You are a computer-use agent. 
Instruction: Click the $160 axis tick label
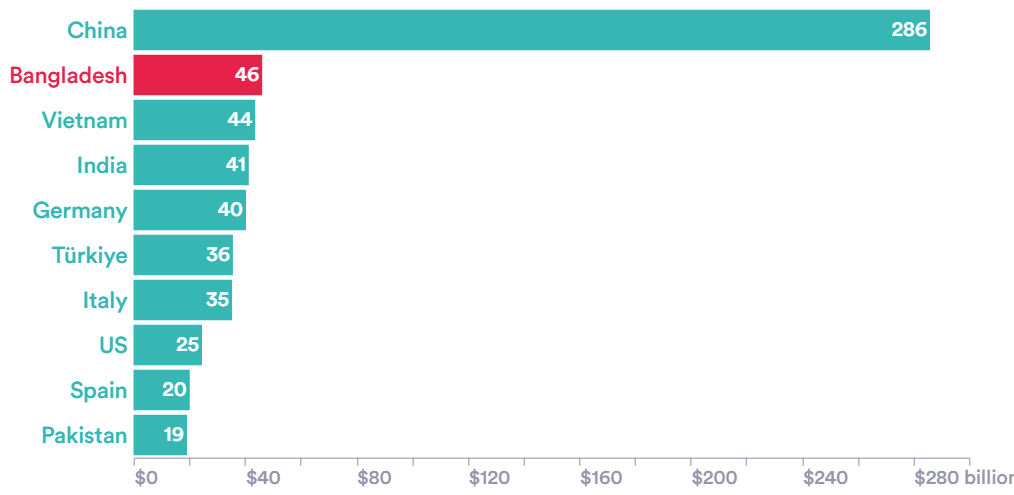pyautogui.click(x=601, y=478)
